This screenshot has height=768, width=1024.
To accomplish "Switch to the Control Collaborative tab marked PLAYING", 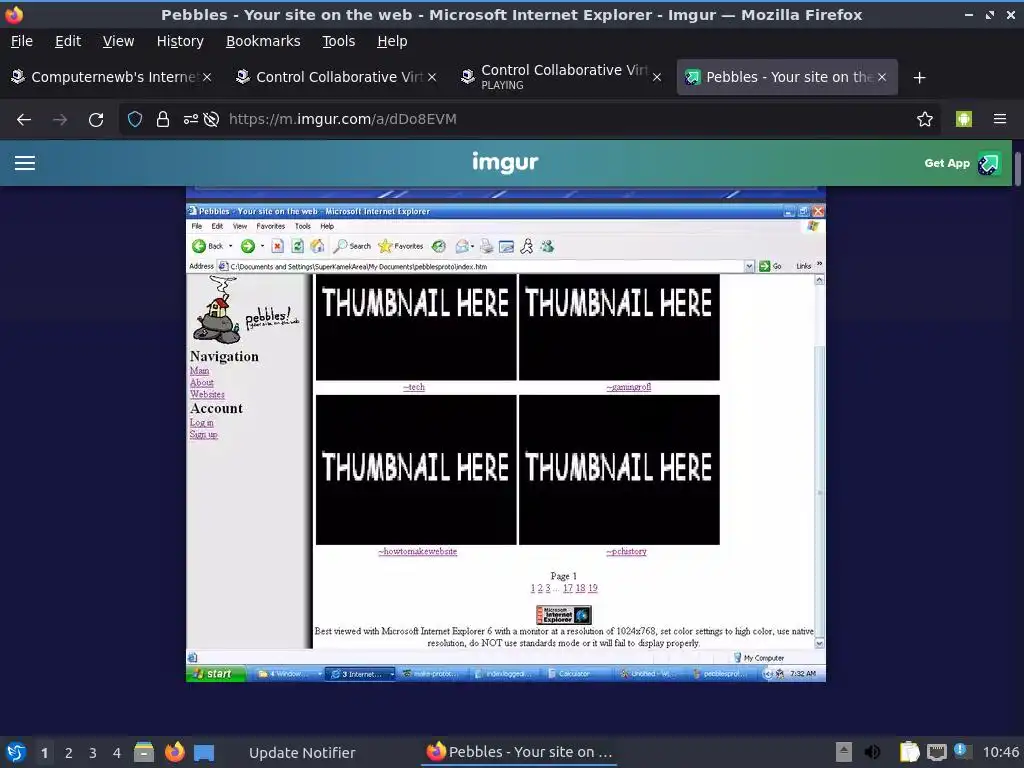I will (560, 77).
